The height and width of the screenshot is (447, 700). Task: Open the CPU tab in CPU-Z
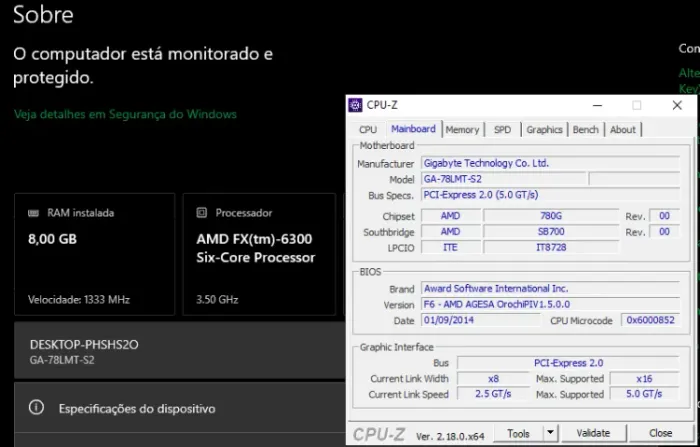(x=368, y=130)
